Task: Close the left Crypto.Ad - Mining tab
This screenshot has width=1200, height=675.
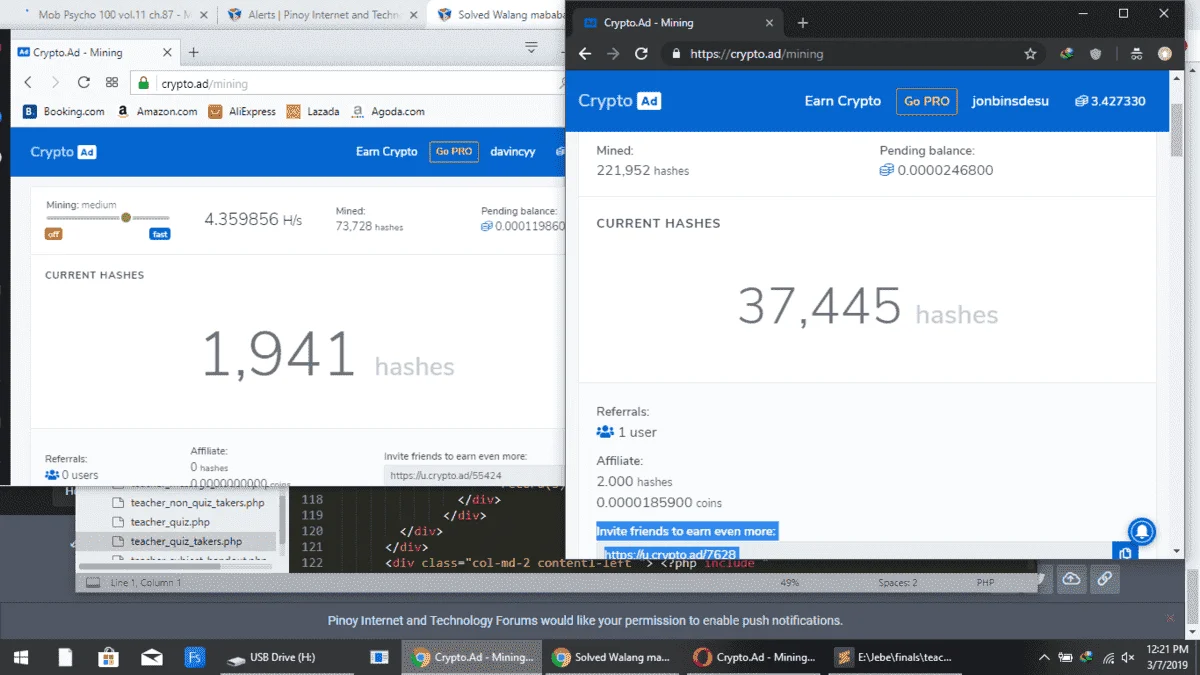Action: pos(166,52)
